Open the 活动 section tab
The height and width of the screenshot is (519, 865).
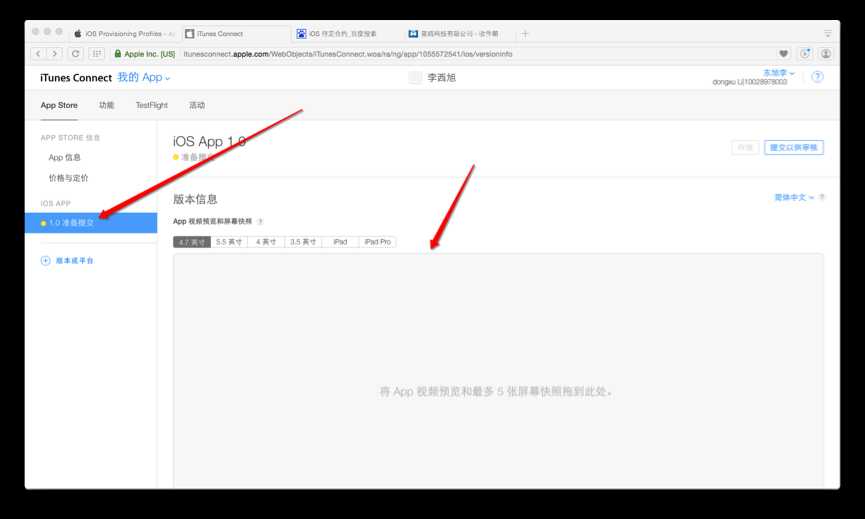click(x=197, y=105)
